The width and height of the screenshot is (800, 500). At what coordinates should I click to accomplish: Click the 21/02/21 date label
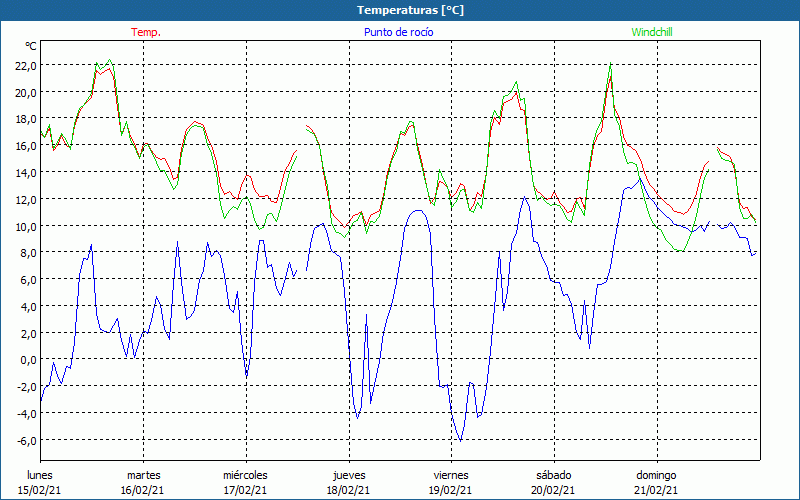coord(656,490)
